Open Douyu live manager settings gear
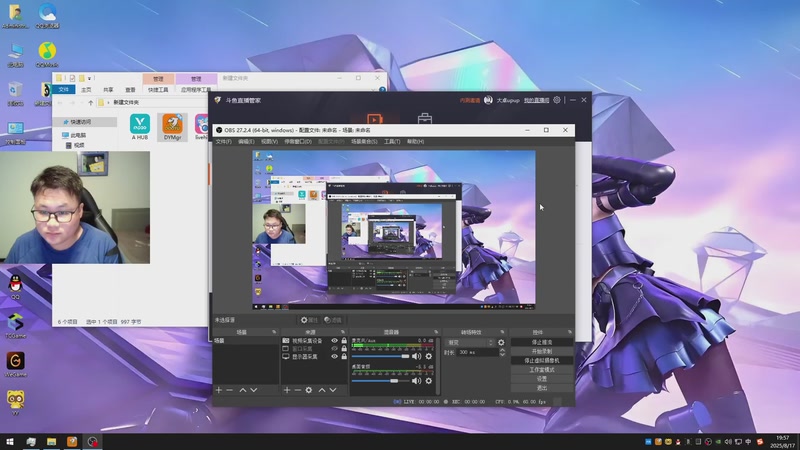This screenshot has height=450, width=800. pos(557,100)
